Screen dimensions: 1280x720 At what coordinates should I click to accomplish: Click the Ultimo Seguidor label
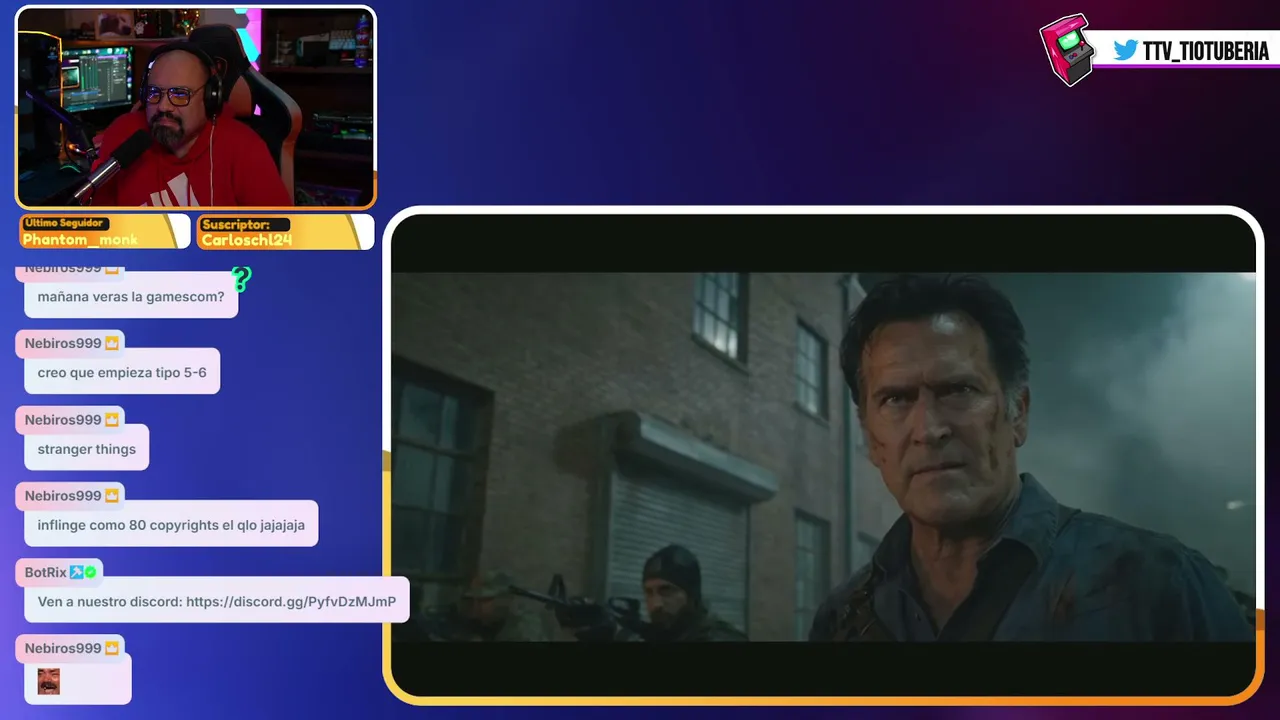tap(65, 223)
